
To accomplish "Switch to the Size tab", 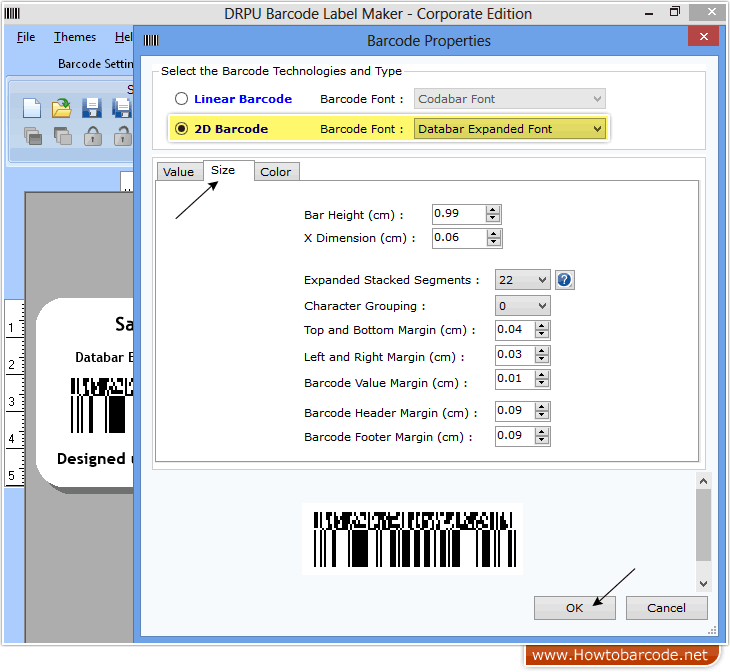I will coord(229,170).
